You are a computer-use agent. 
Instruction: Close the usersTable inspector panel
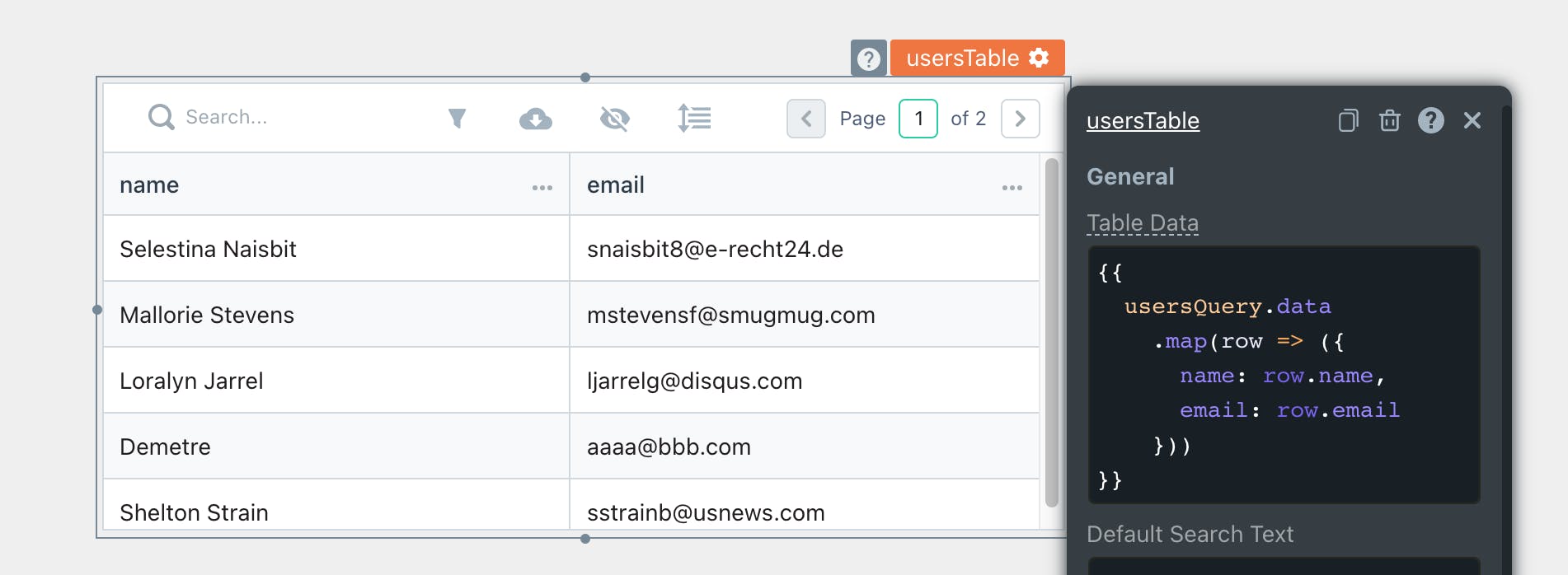(1472, 120)
